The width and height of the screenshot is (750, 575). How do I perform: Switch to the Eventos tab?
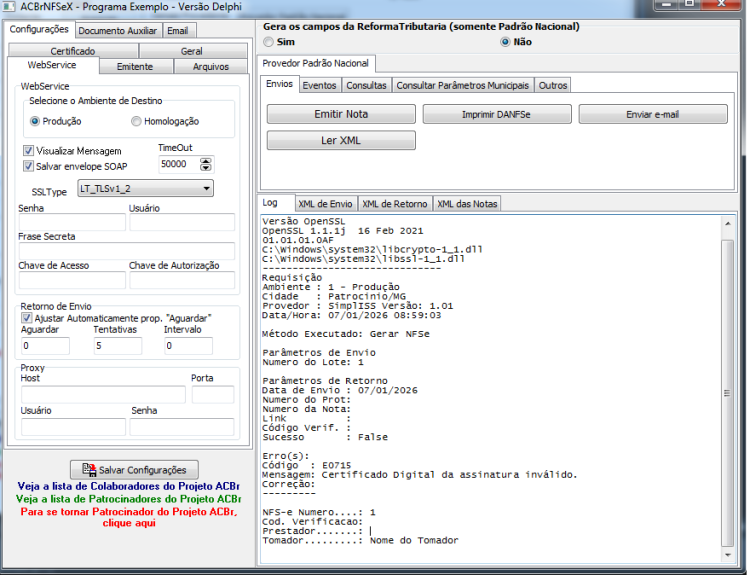[x=320, y=85]
